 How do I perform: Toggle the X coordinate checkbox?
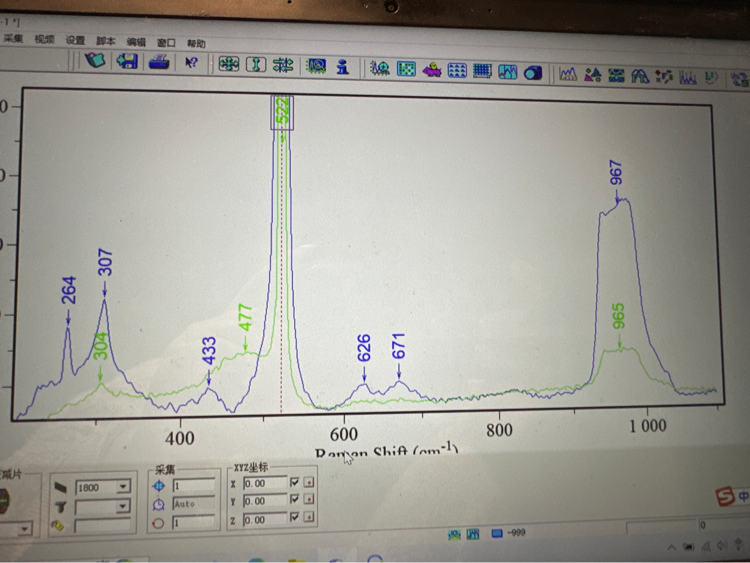pyautogui.click(x=295, y=482)
